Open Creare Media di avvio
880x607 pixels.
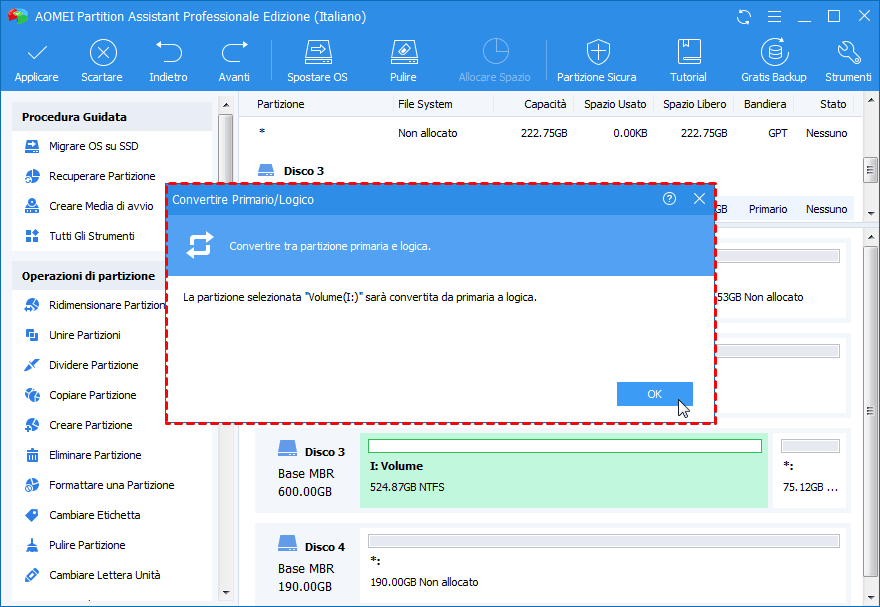tap(101, 206)
